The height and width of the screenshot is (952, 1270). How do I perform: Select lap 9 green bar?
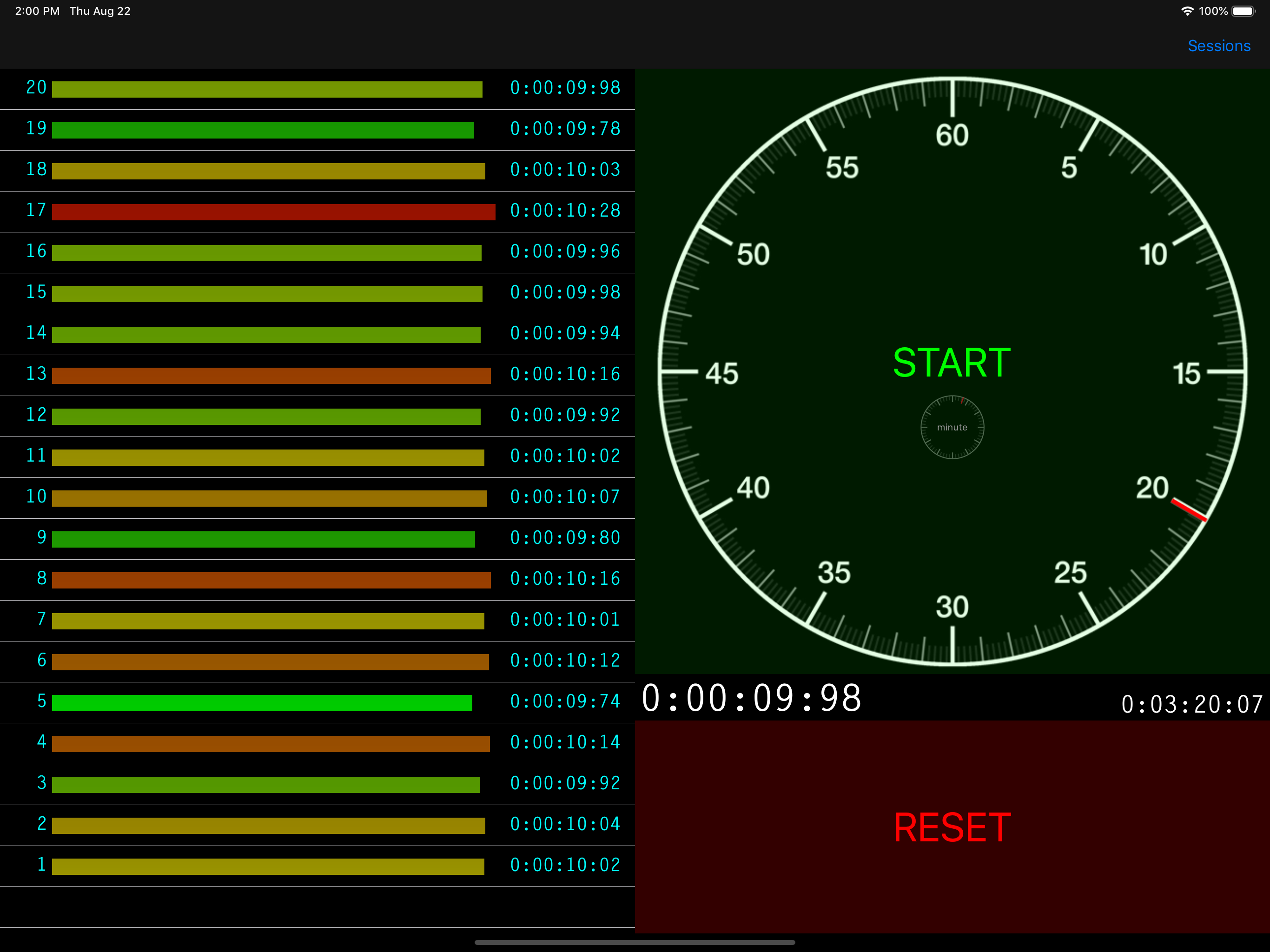(x=263, y=539)
